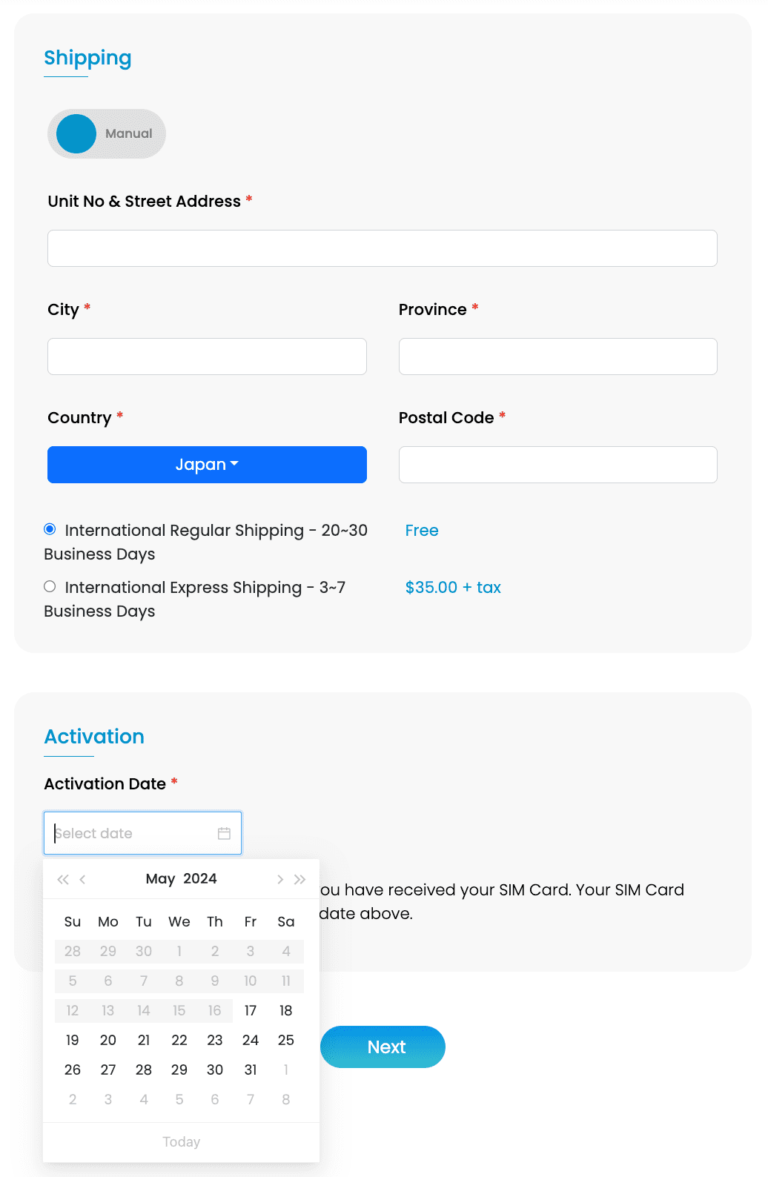Screen dimensions: 768x1177
Task: Go to next year in calendar
Action: [x=300, y=879]
